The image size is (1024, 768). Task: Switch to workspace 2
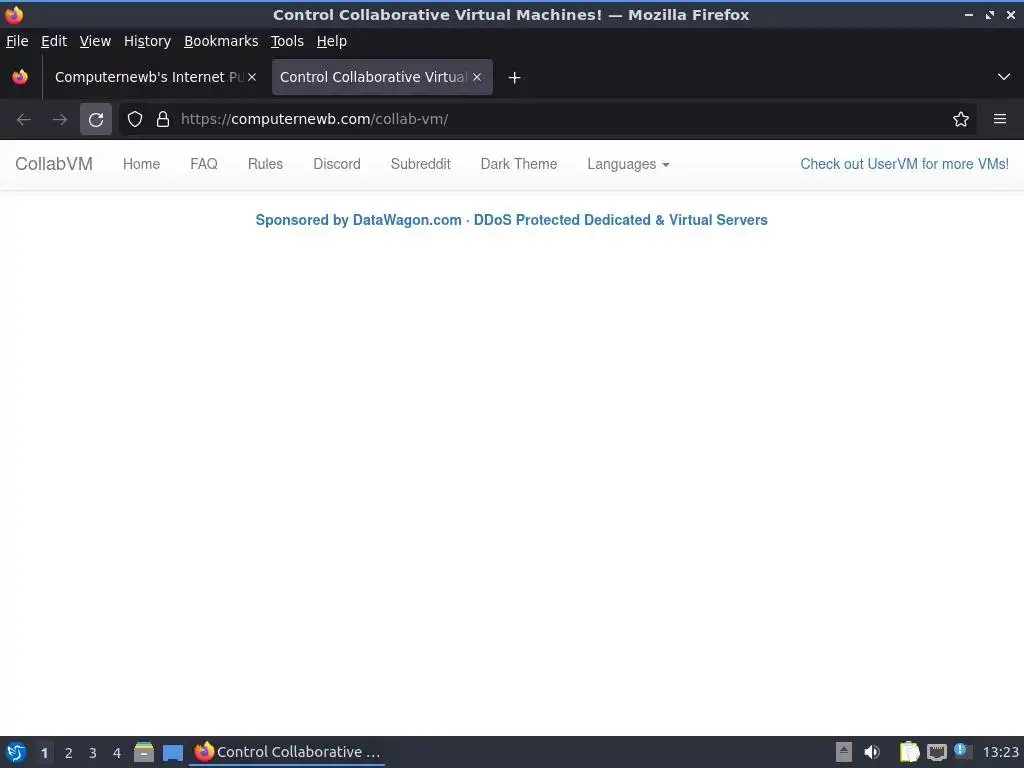pos(69,753)
